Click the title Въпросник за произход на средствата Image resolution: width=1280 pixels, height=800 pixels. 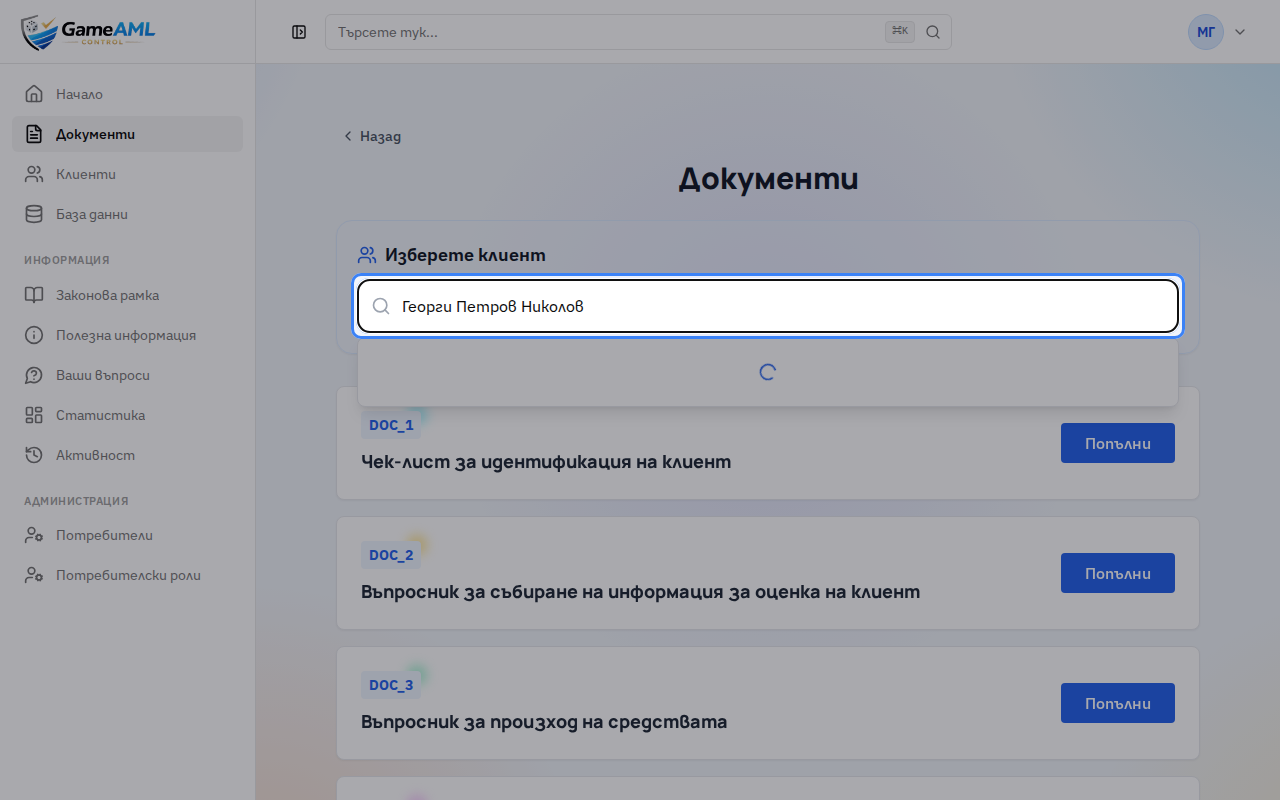(544, 722)
